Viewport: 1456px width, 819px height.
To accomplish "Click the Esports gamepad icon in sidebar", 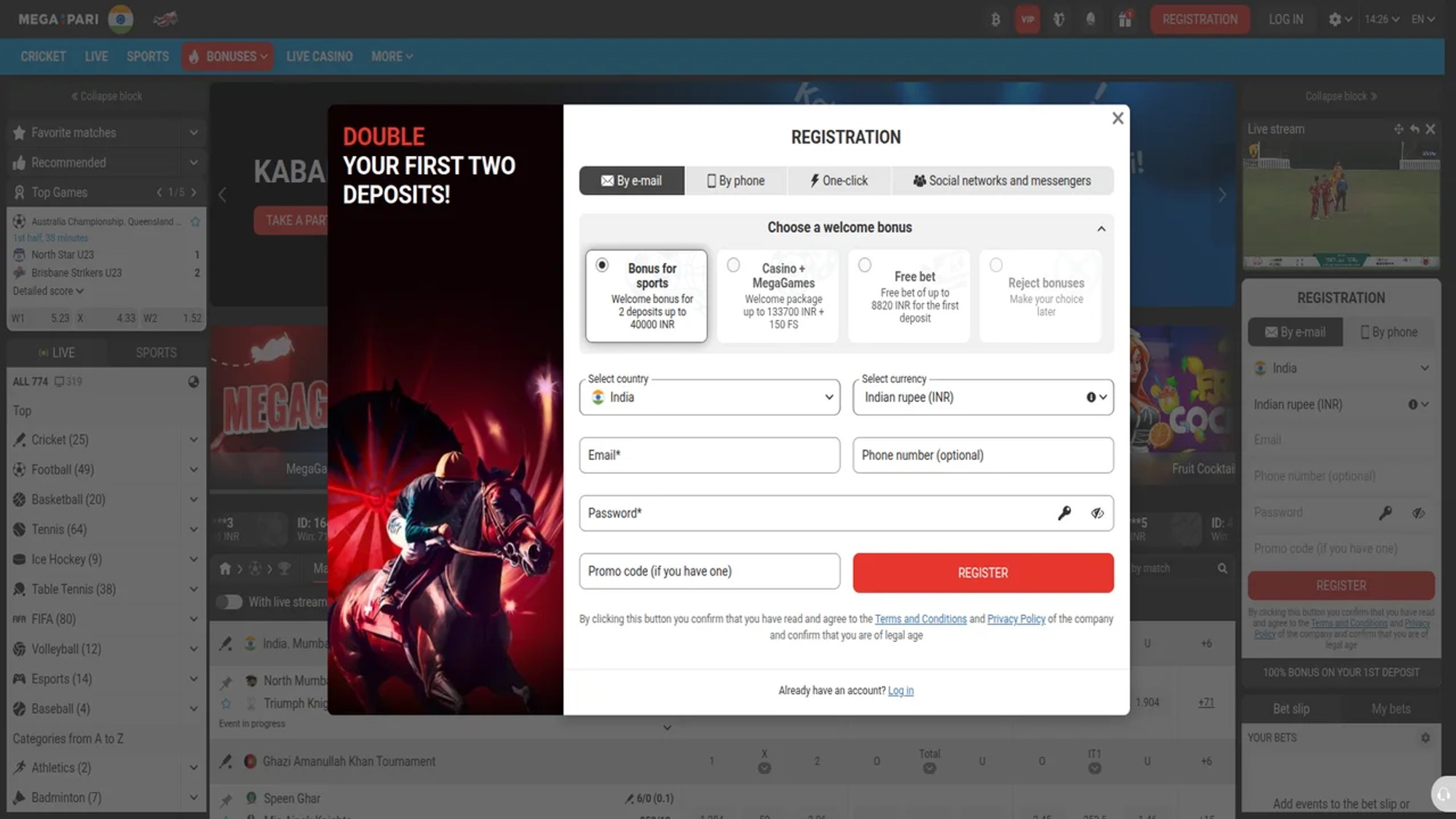I will (20, 678).
